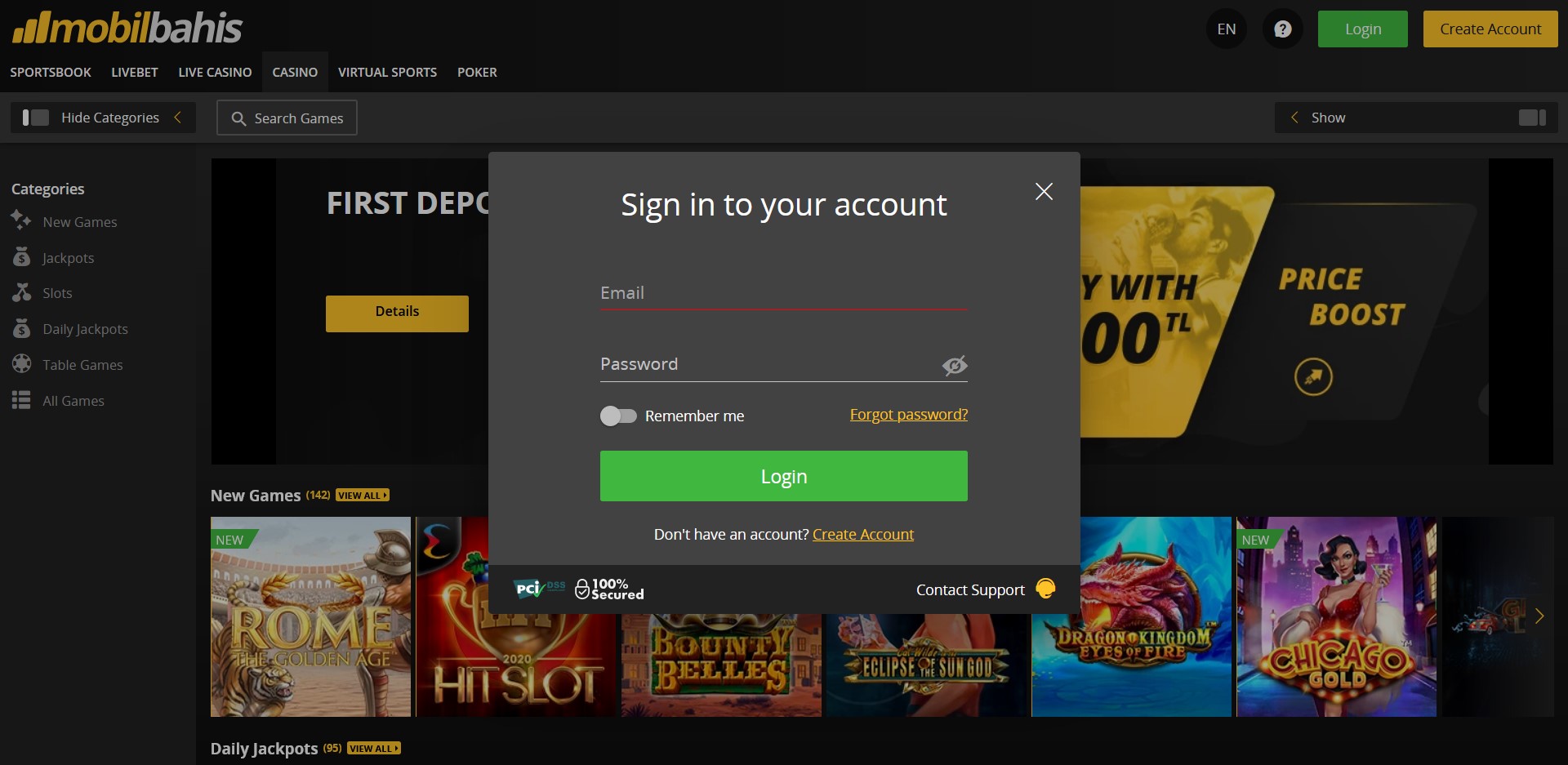The image size is (1568, 765).
Task: Click the mobilbahis logo
Action: click(127, 28)
